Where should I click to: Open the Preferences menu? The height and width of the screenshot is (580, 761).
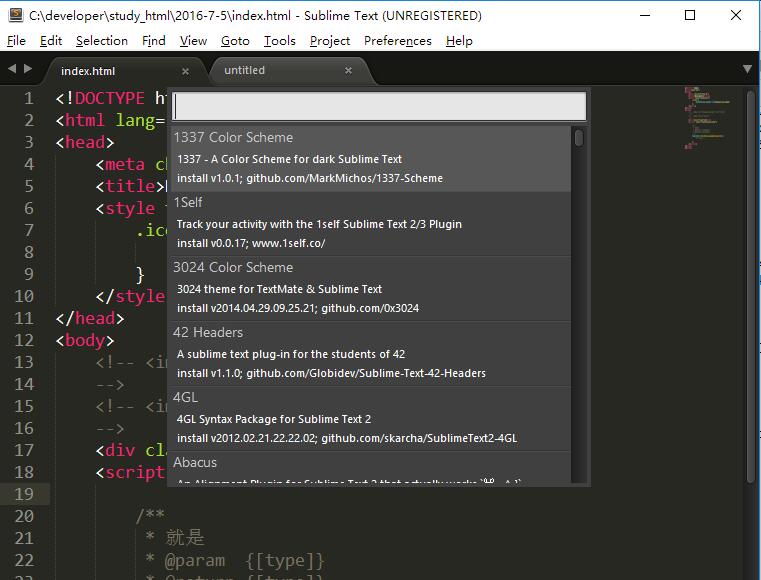pos(397,41)
